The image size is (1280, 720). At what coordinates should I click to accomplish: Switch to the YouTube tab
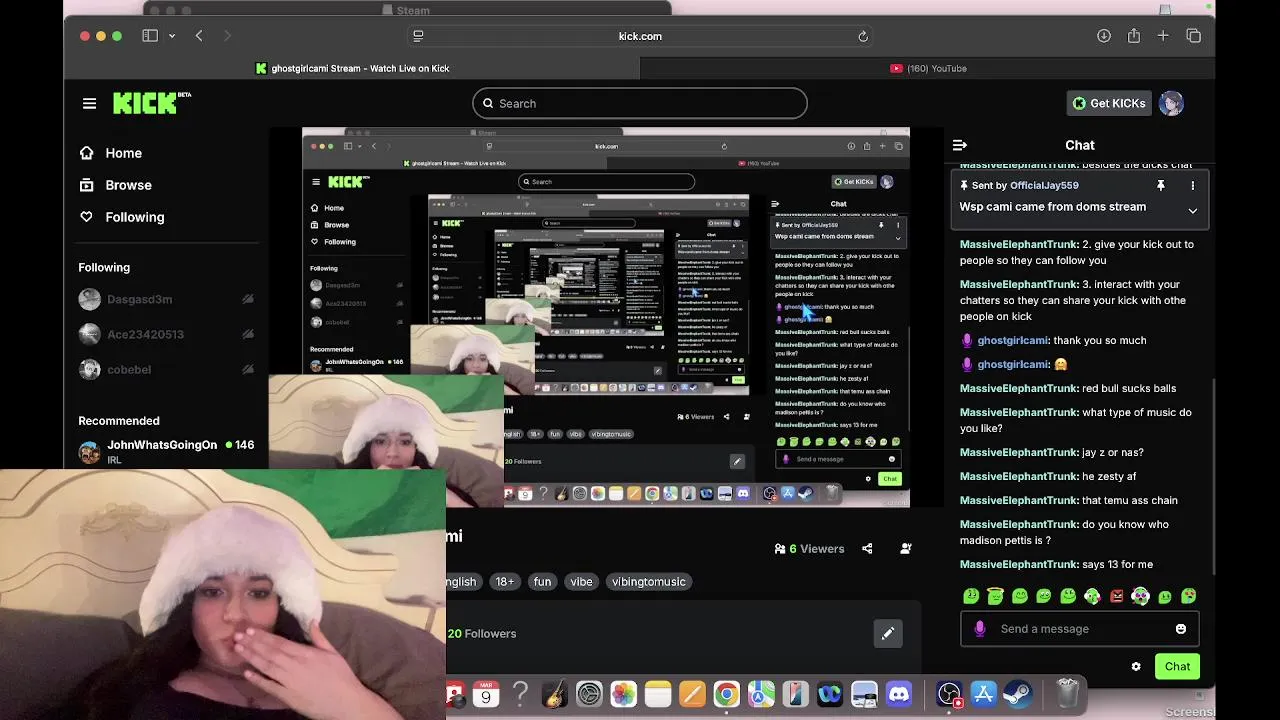928,68
